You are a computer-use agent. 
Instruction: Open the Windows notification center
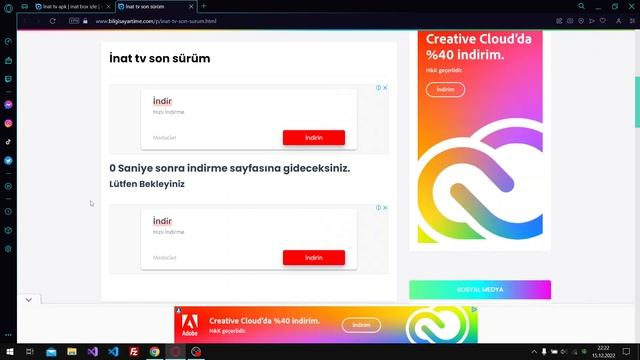pyautogui.click(x=627, y=351)
